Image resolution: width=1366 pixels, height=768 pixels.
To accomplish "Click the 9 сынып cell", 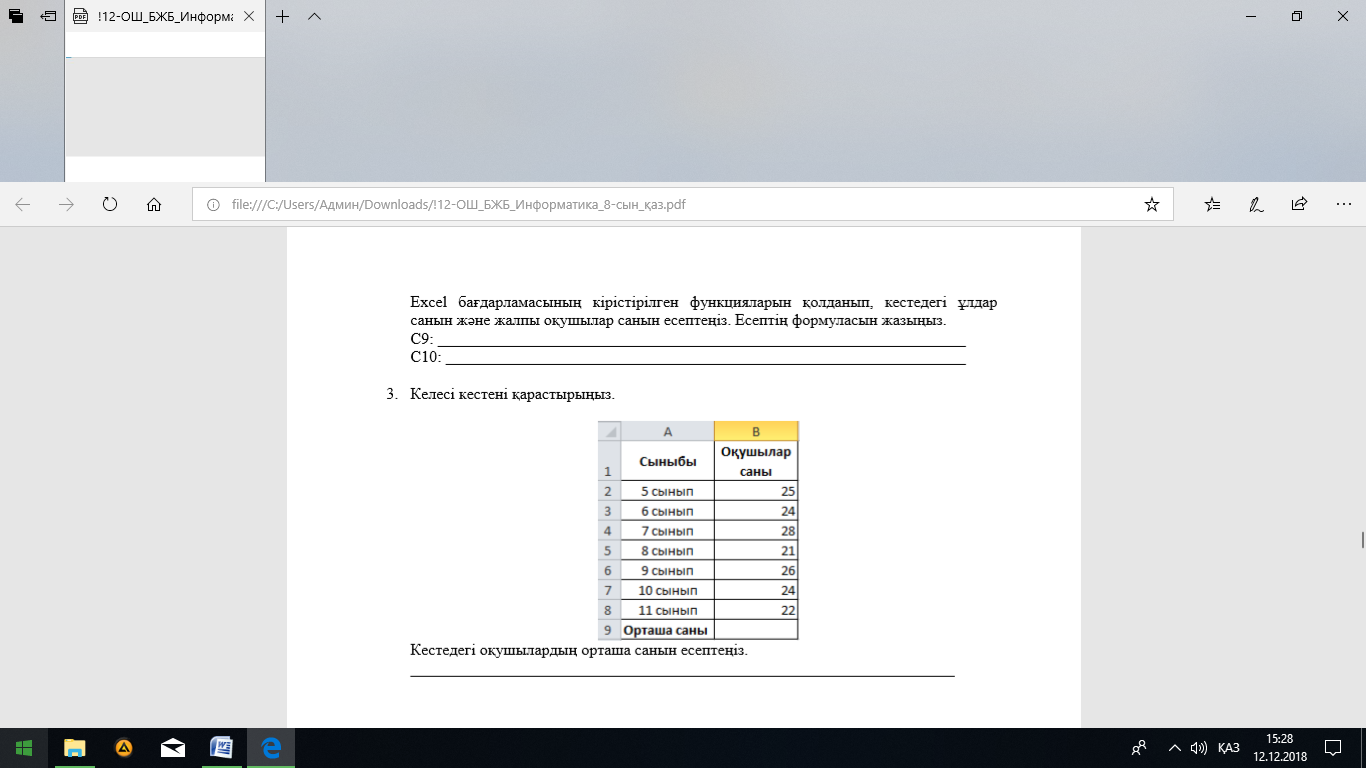I will [x=667, y=571].
